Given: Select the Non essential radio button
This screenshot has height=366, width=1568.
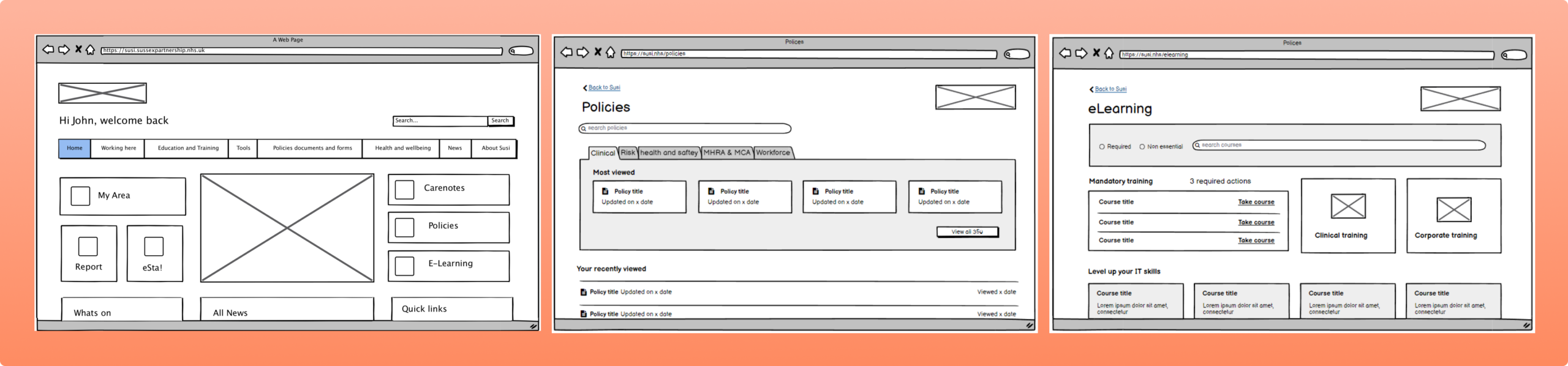Looking at the screenshot, I should 1142,147.
